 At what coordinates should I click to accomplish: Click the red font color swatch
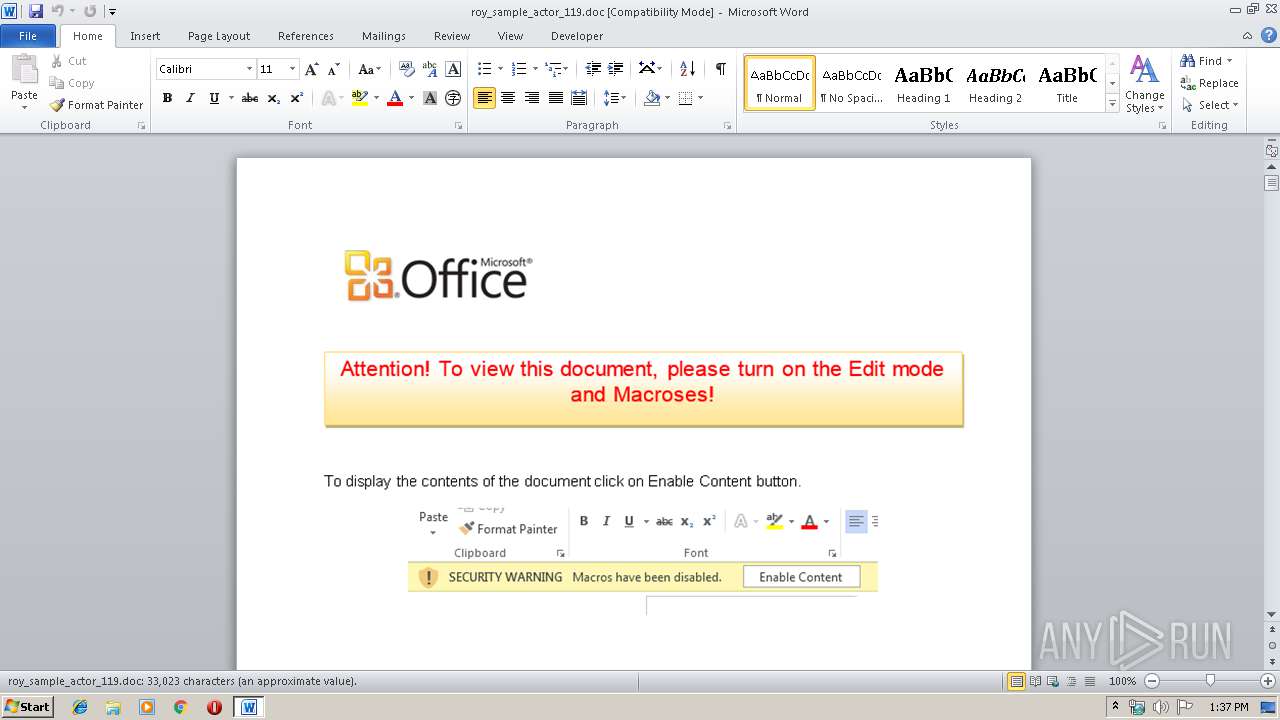point(395,98)
